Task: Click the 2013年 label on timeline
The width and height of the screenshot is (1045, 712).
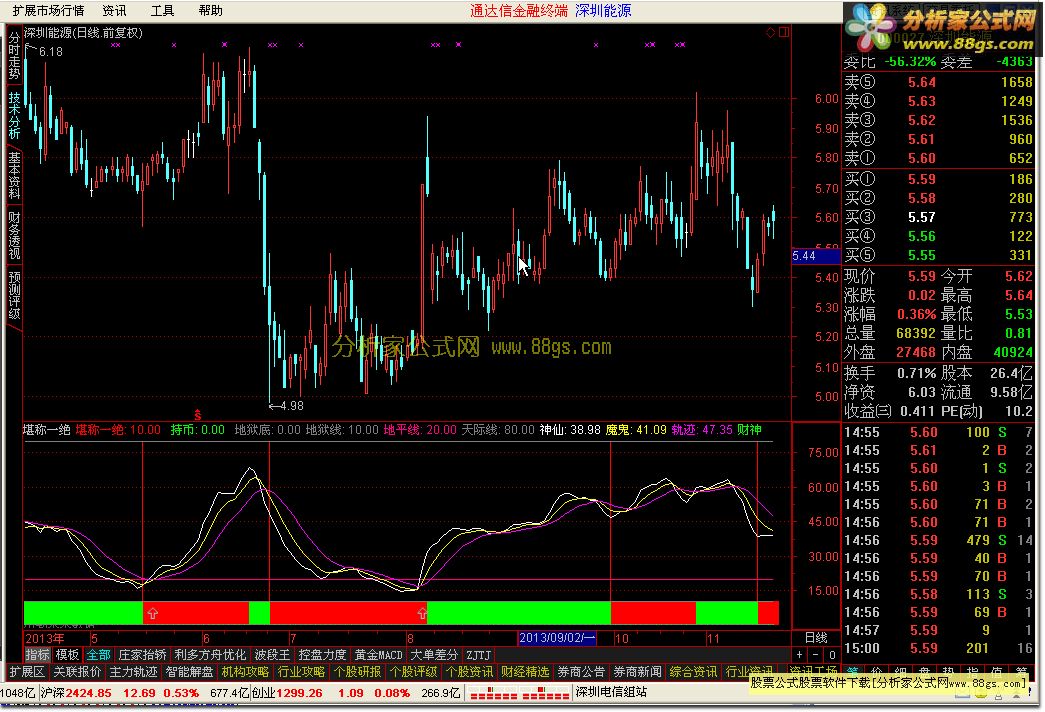Action: click(45, 638)
